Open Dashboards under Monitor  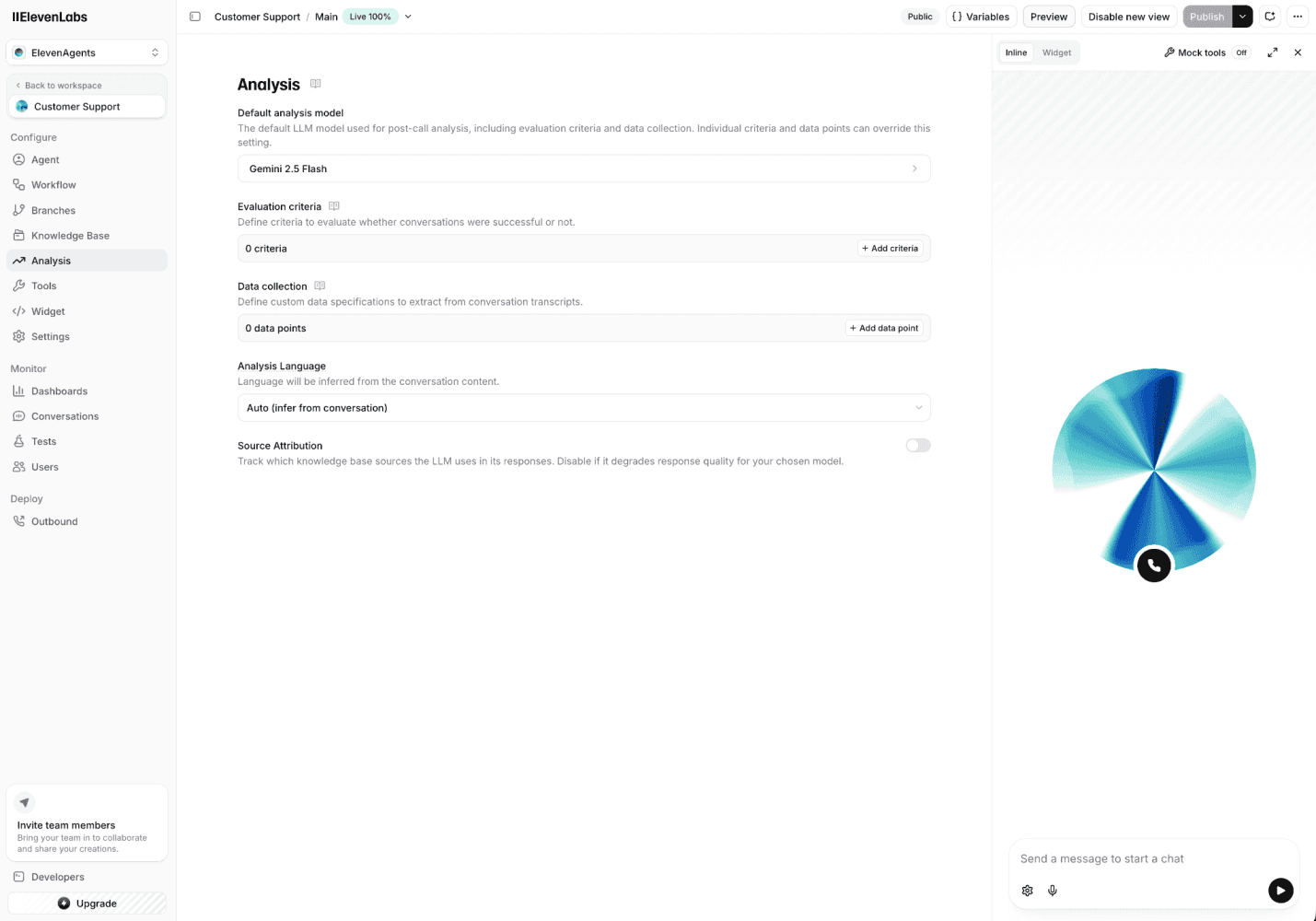click(x=87, y=391)
